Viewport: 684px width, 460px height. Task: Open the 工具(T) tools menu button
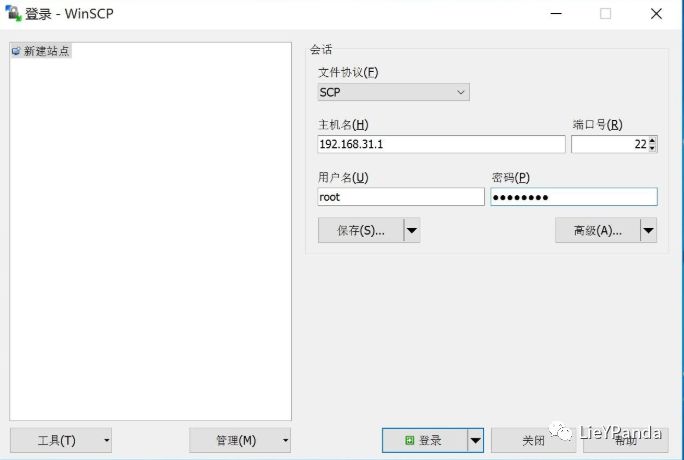(x=61, y=440)
